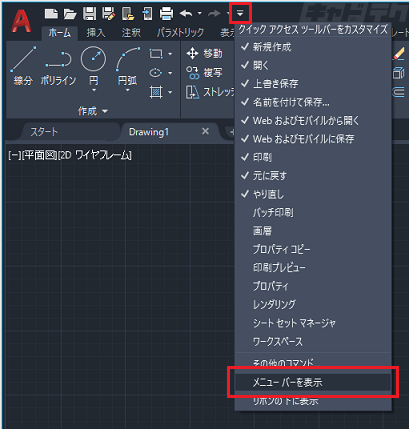409x429 pixels.
Task: Close the Drawing1 tab
Action: tap(206, 131)
